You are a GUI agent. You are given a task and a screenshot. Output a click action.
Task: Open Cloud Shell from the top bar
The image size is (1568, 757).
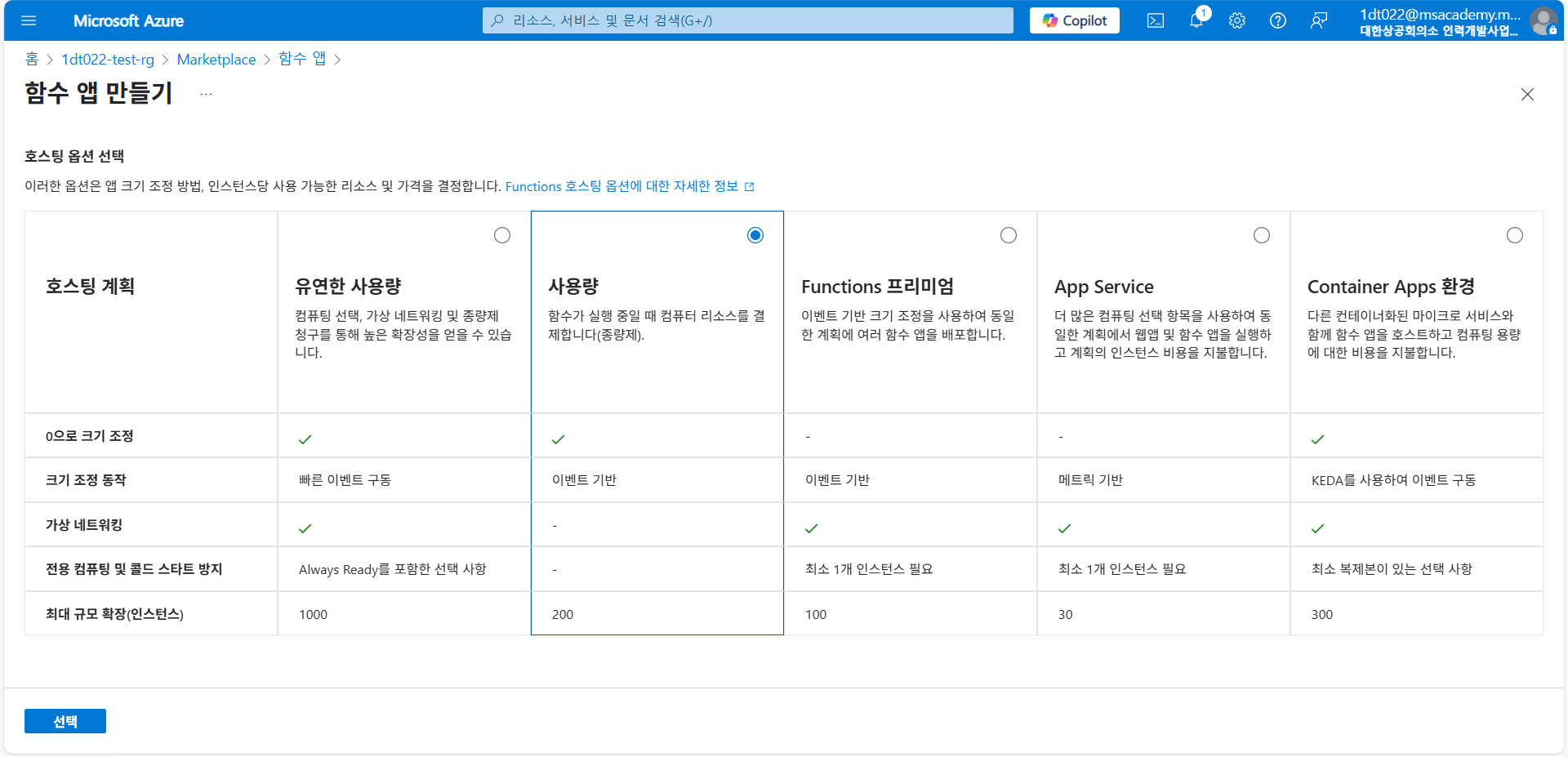click(x=1156, y=20)
